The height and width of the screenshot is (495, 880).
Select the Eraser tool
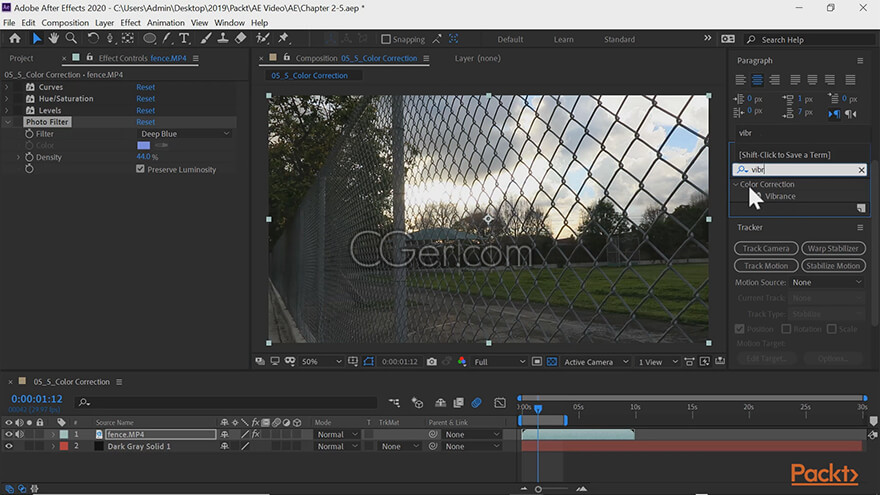240,39
